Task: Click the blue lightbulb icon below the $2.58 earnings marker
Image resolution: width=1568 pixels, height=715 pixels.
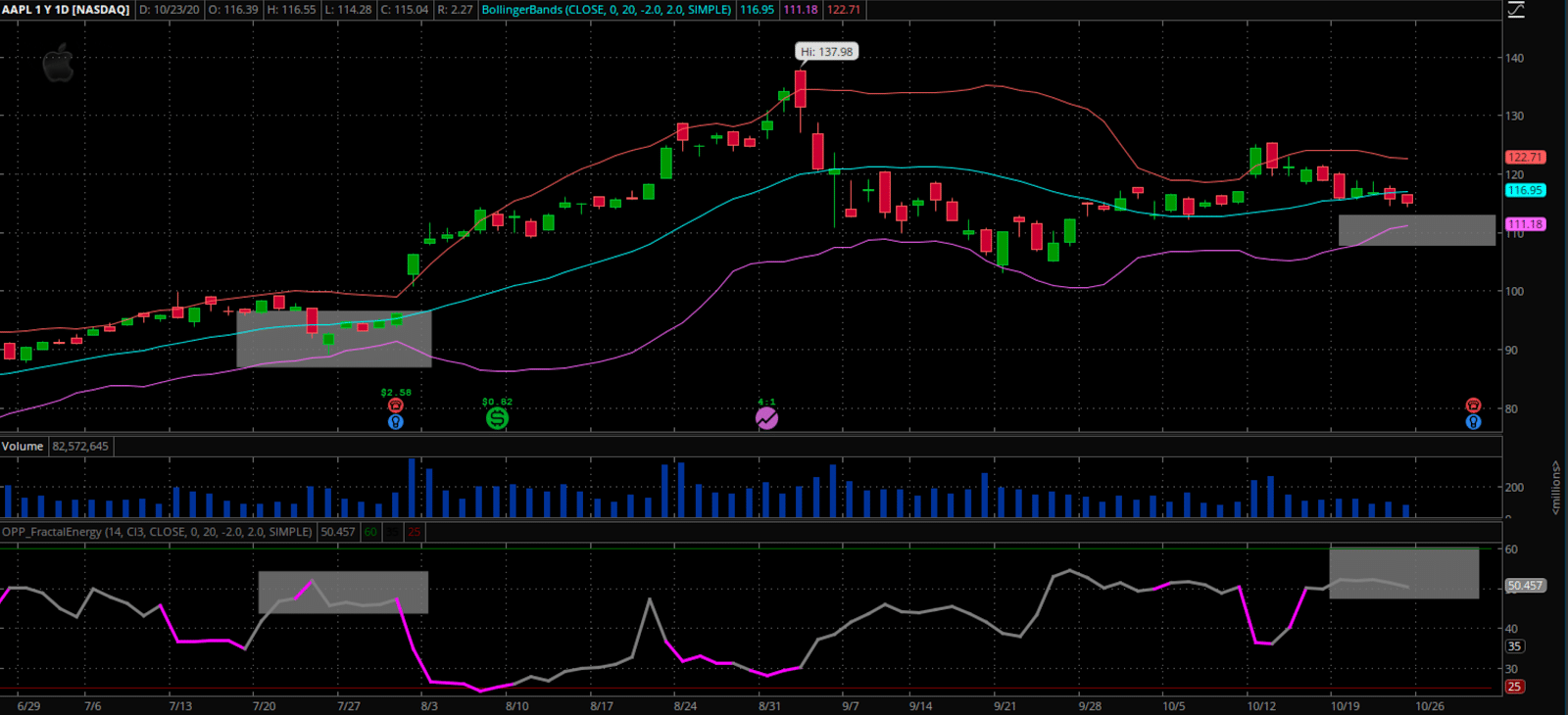Action: click(396, 422)
